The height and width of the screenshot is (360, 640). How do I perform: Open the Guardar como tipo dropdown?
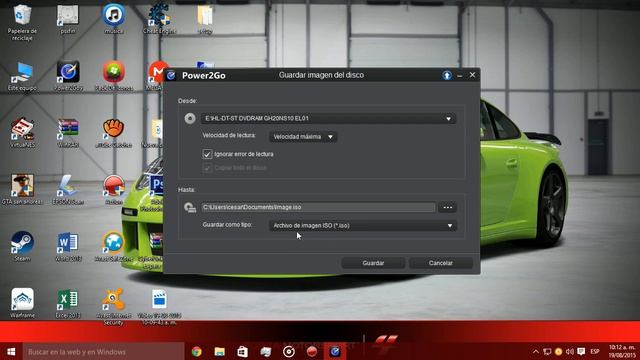pyautogui.click(x=362, y=225)
